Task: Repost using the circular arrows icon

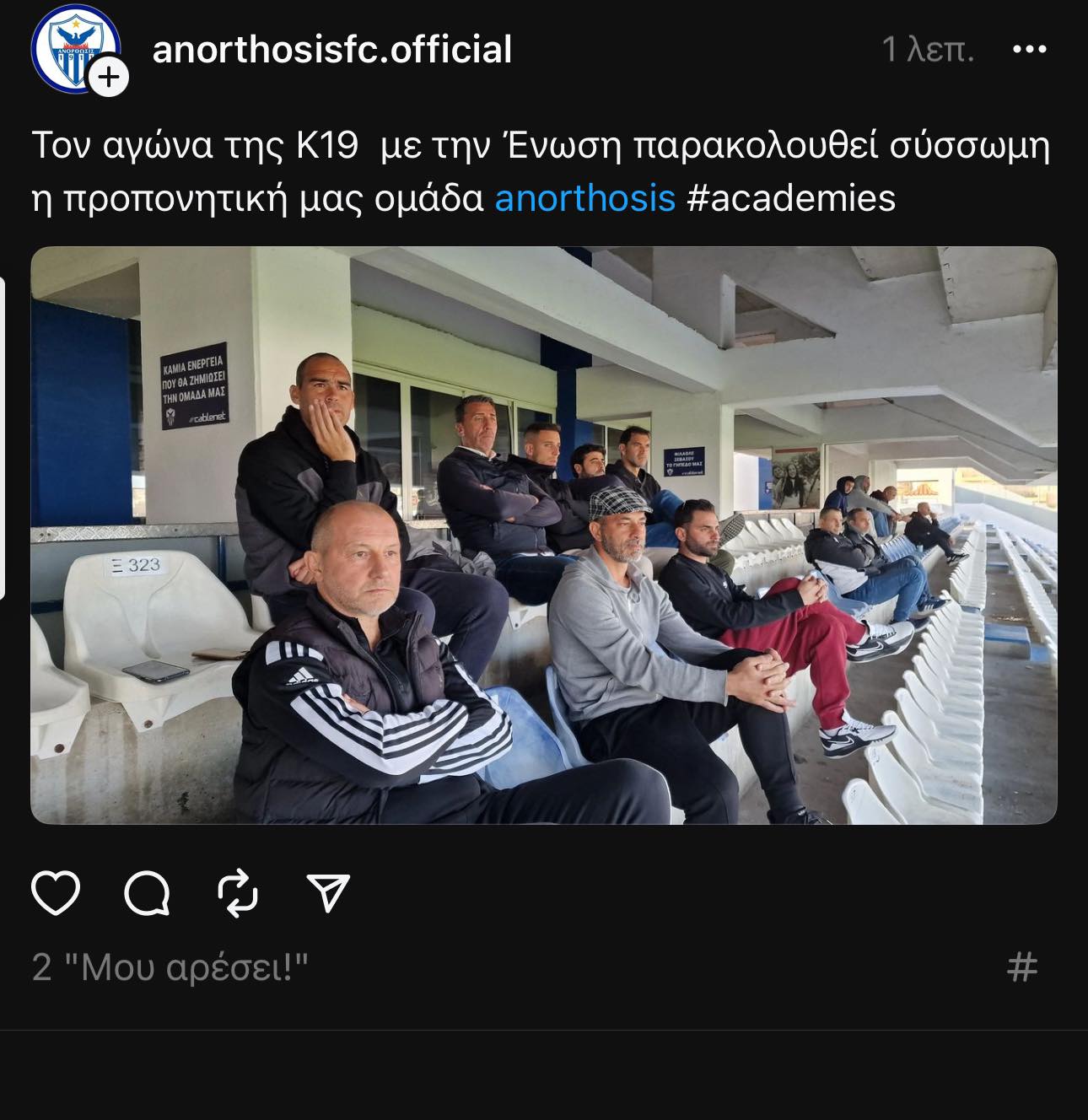Action: (238, 893)
